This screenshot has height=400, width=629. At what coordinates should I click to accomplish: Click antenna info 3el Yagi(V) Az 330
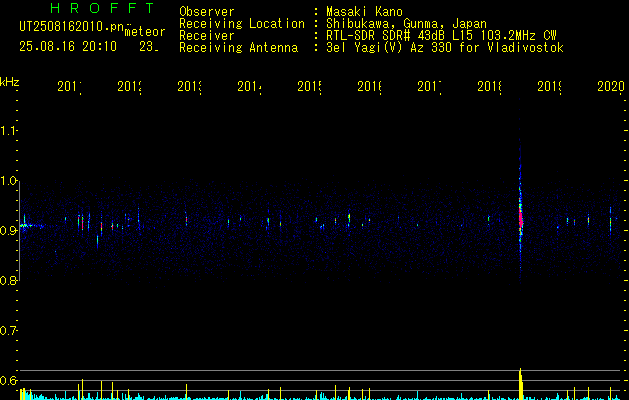[390, 48]
